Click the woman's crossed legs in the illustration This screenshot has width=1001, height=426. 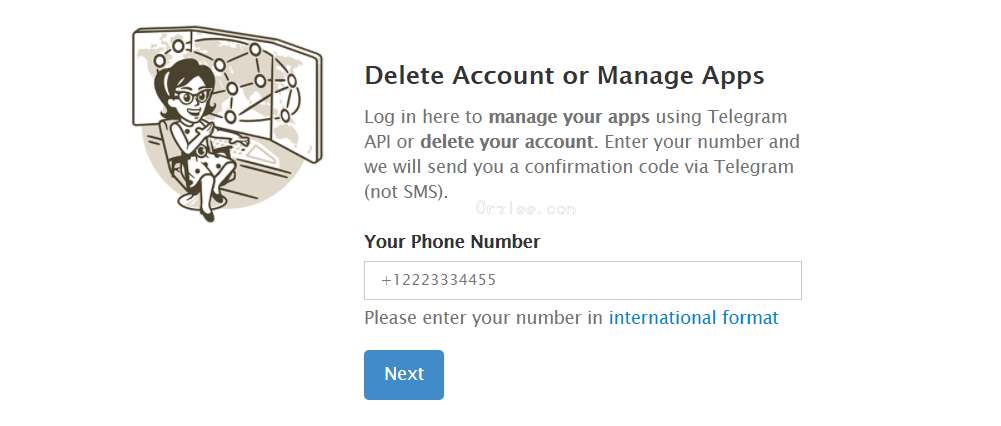coord(208,190)
